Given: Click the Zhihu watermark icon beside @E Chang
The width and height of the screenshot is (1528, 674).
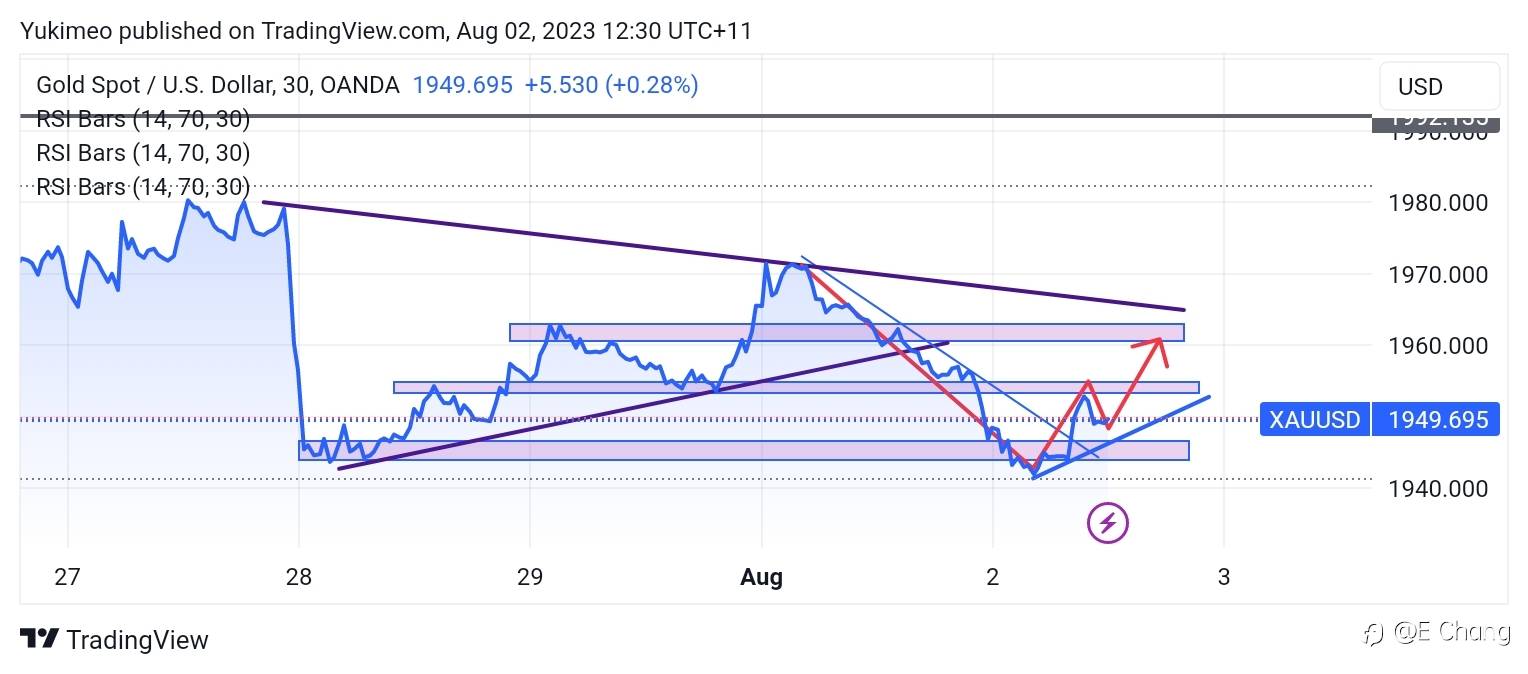Looking at the screenshot, I should (x=1374, y=633).
